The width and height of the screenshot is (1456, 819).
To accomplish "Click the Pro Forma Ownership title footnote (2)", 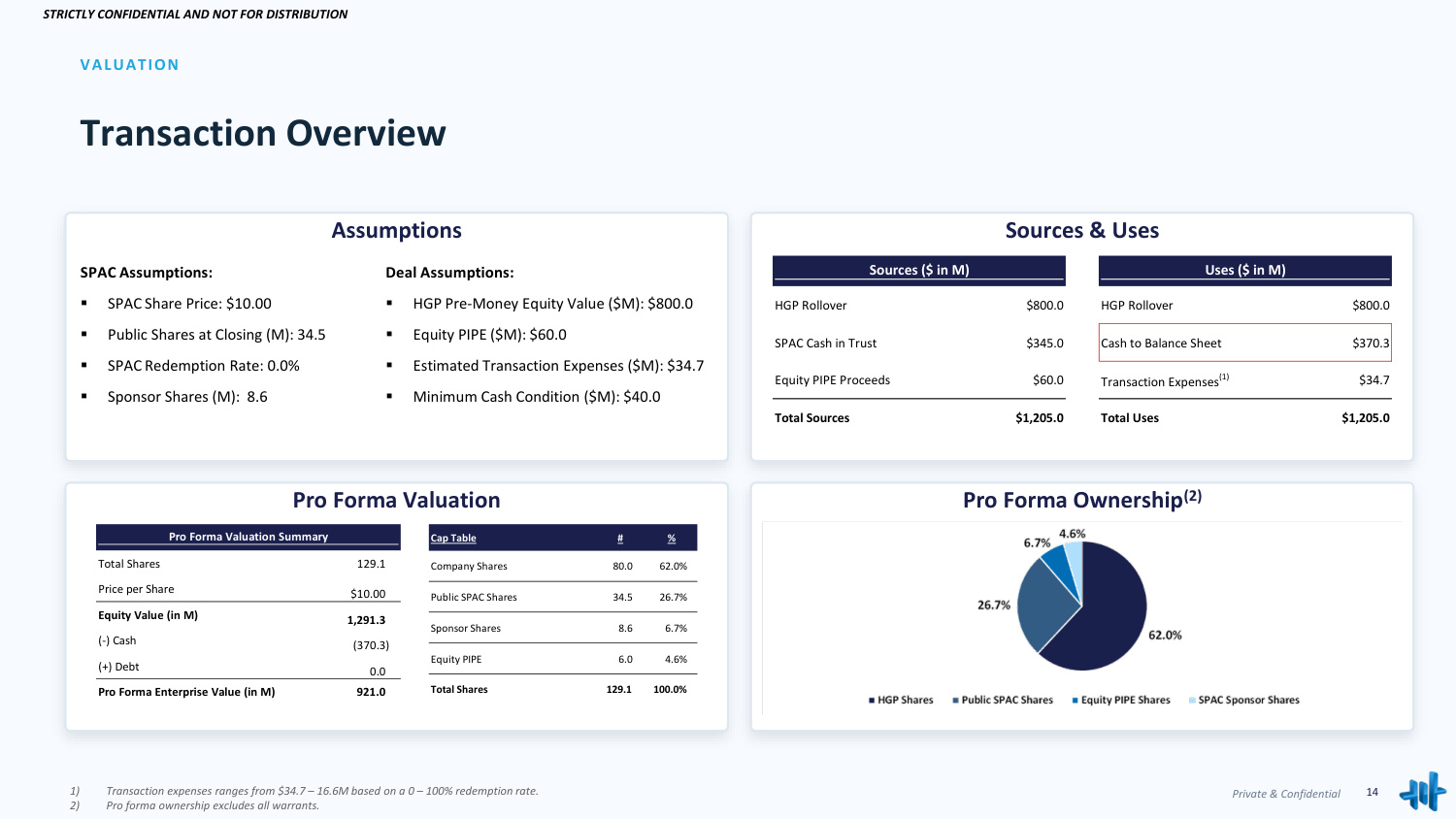I will click(x=1193, y=496).
